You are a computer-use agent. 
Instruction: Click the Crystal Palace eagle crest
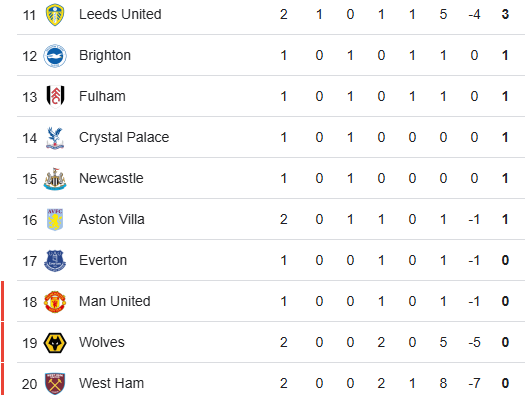point(55,138)
